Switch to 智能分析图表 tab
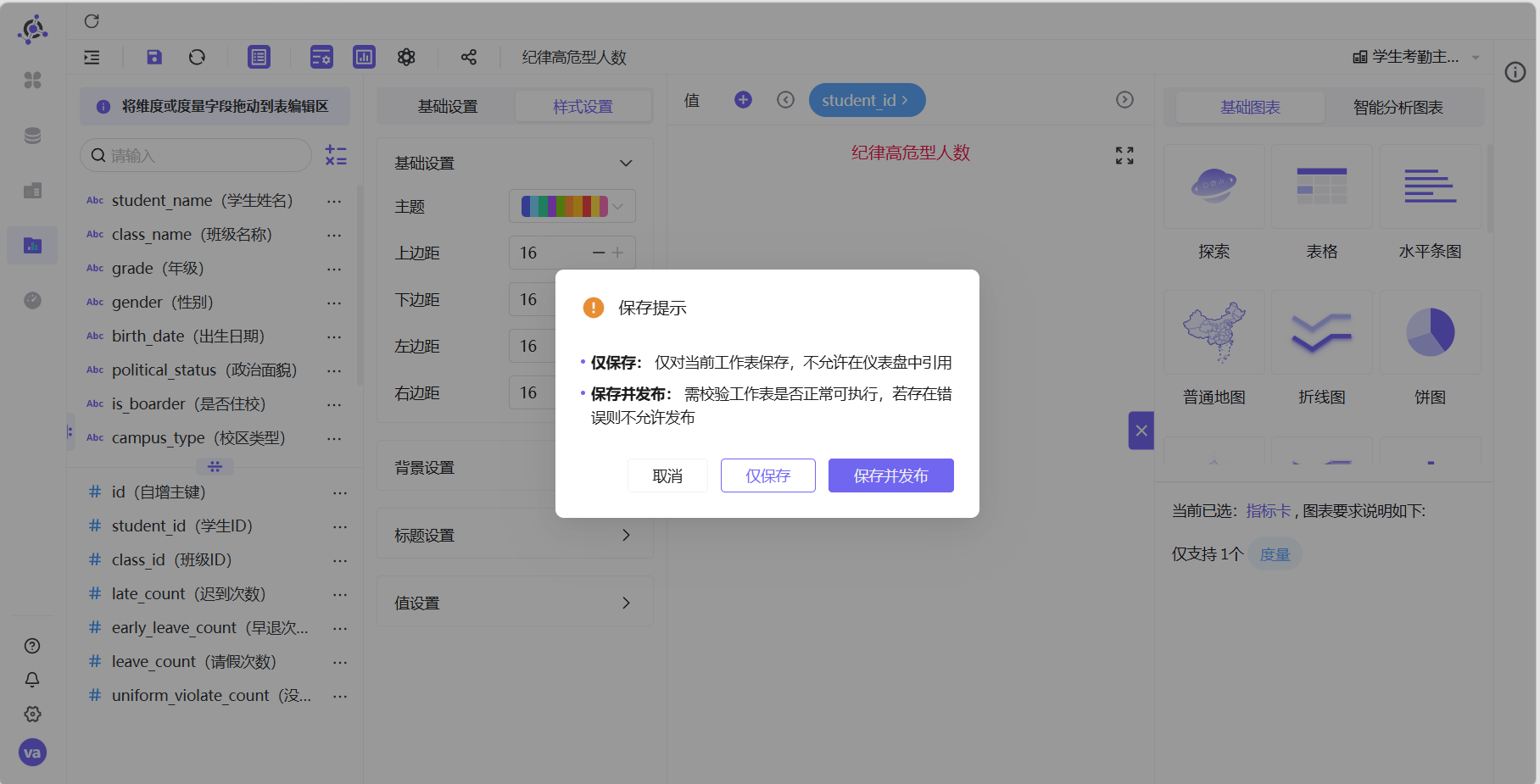 [1398, 108]
